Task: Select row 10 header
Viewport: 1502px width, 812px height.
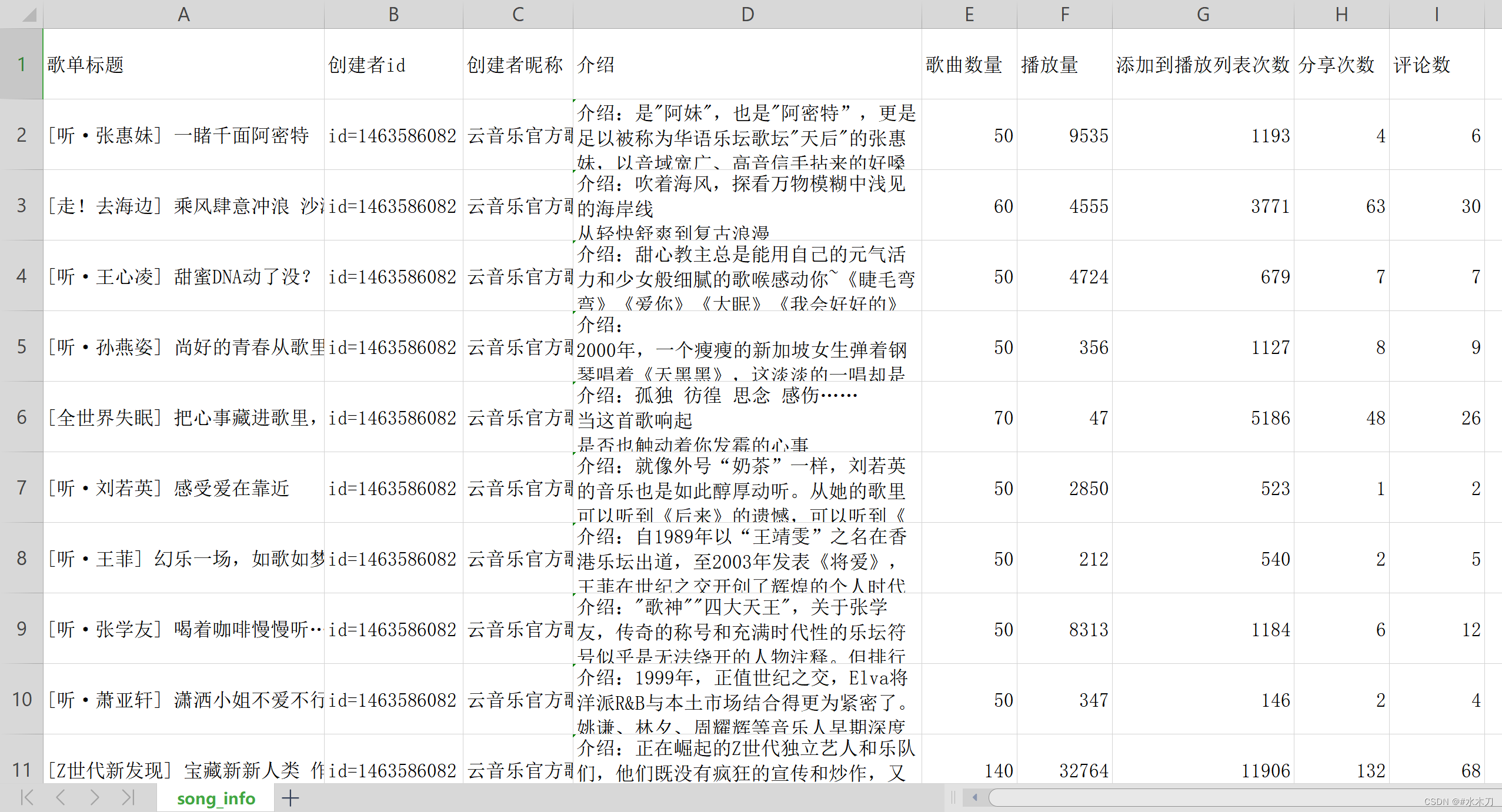Action: 22,699
